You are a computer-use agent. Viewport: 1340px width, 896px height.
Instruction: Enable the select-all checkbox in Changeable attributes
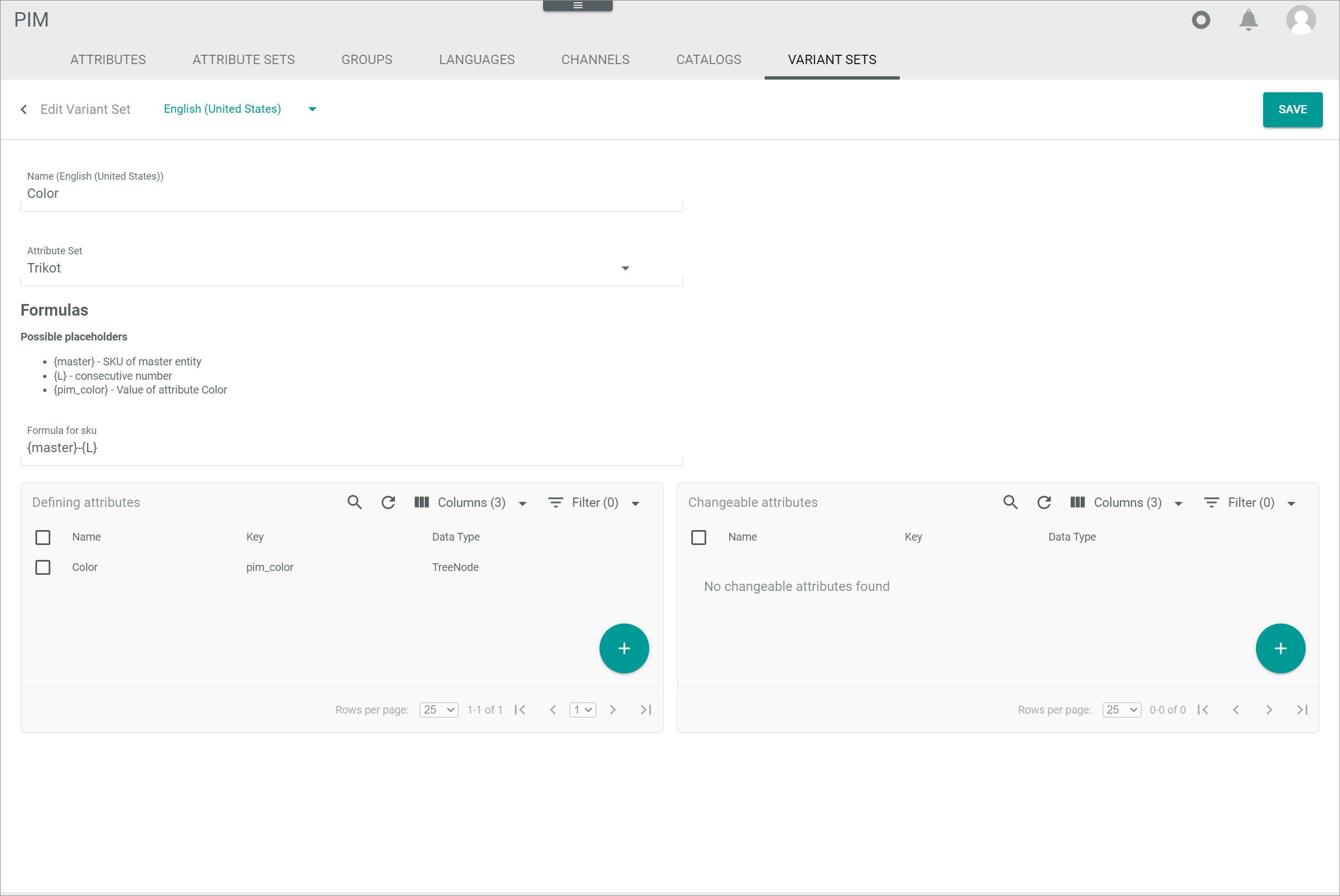[x=699, y=538]
